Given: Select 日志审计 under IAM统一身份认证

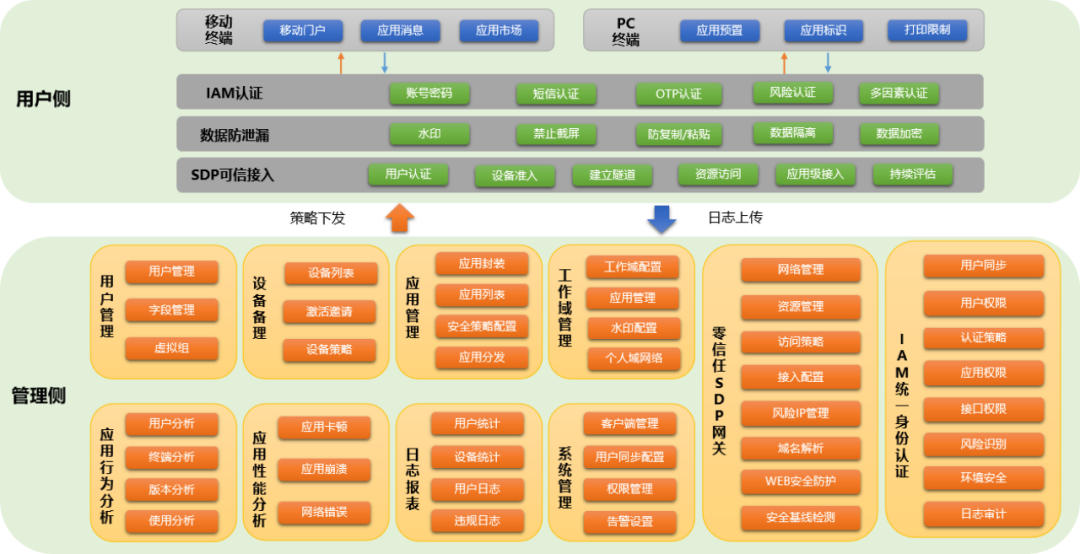Looking at the screenshot, I should coord(983,514).
